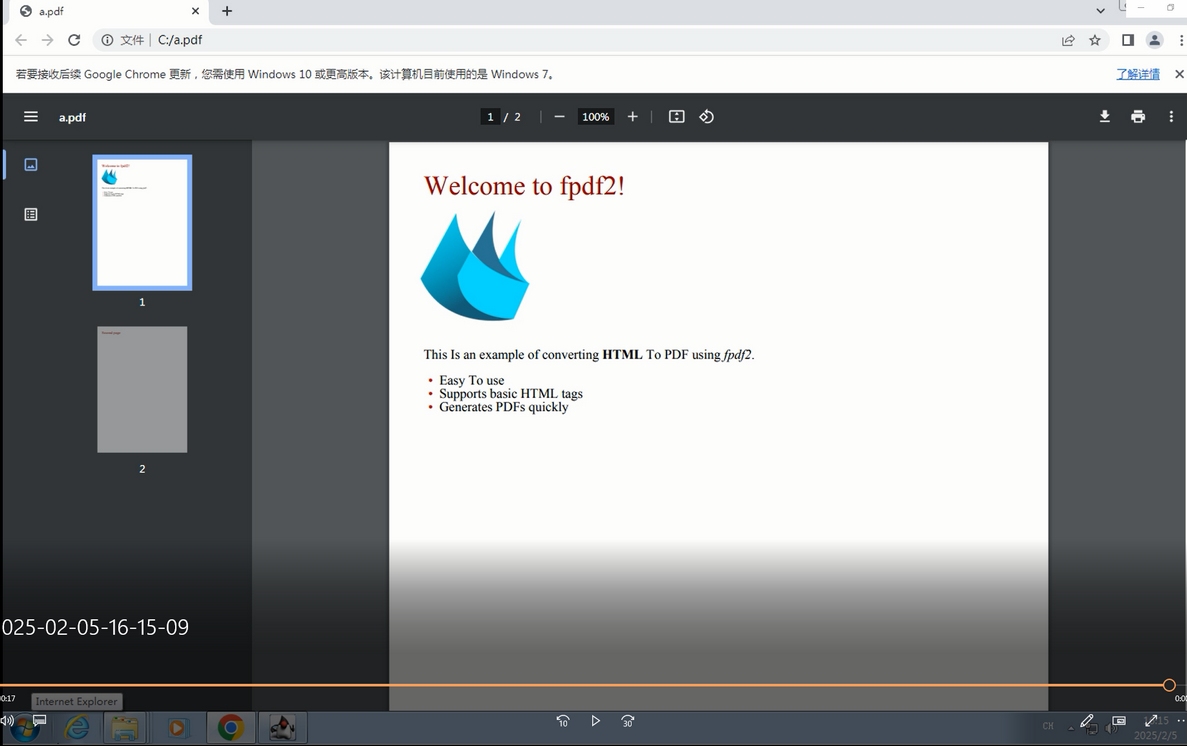This screenshot has width=1187, height=746.
Task: Click the 'Easy To use' bullet text
Action: [x=472, y=380]
